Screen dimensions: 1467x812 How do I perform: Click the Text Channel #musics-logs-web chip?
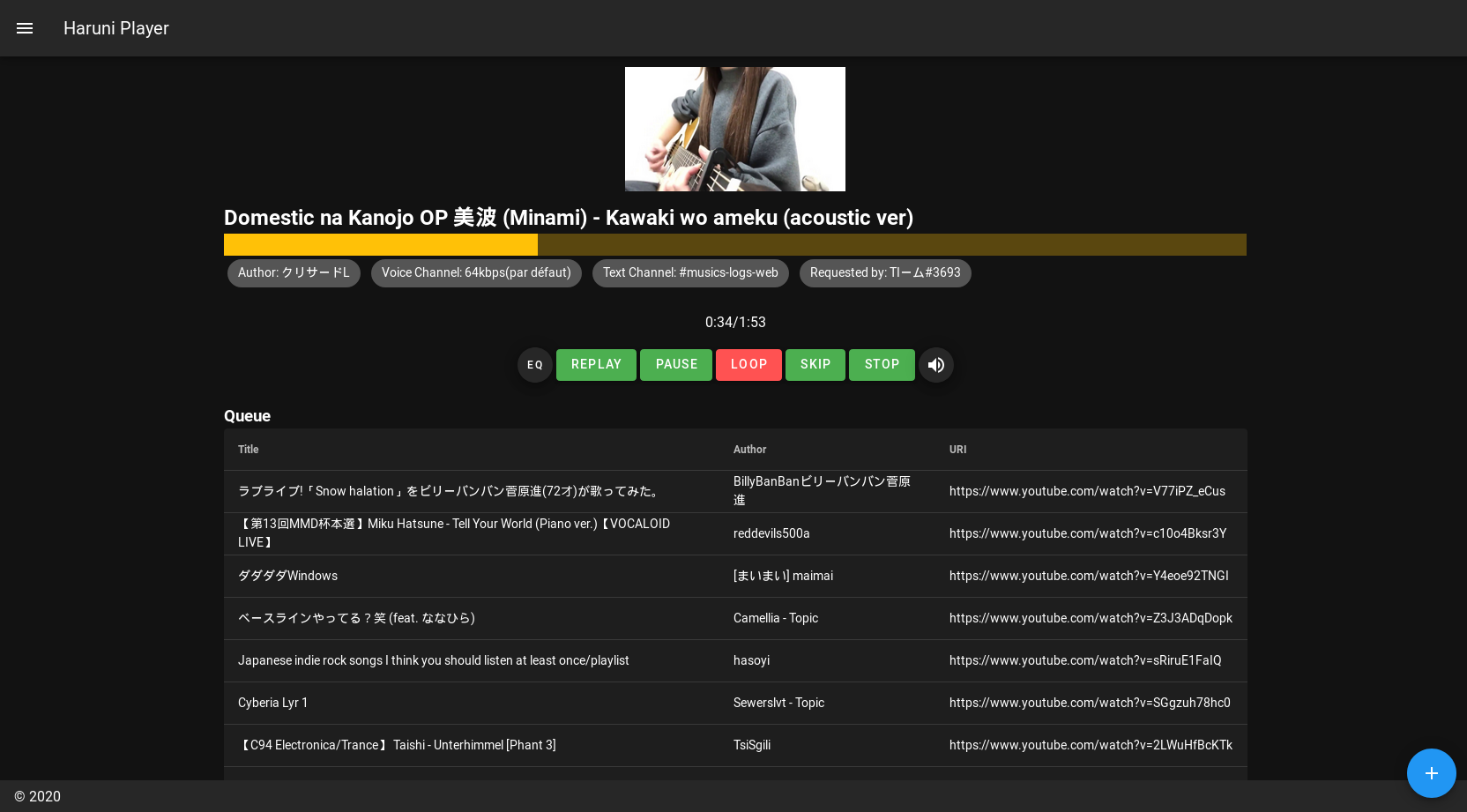[x=690, y=273]
